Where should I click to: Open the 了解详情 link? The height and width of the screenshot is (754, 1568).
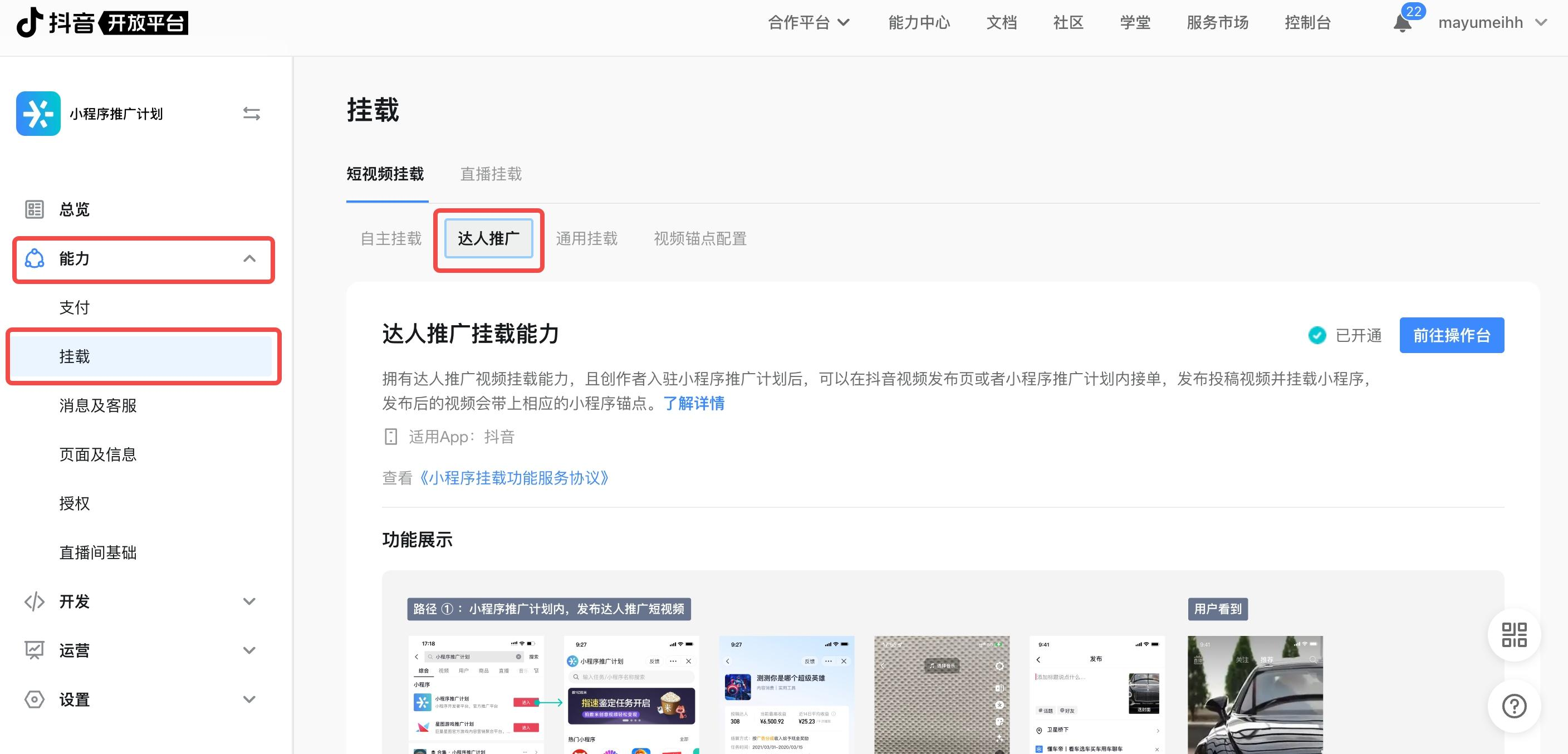pos(694,404)
